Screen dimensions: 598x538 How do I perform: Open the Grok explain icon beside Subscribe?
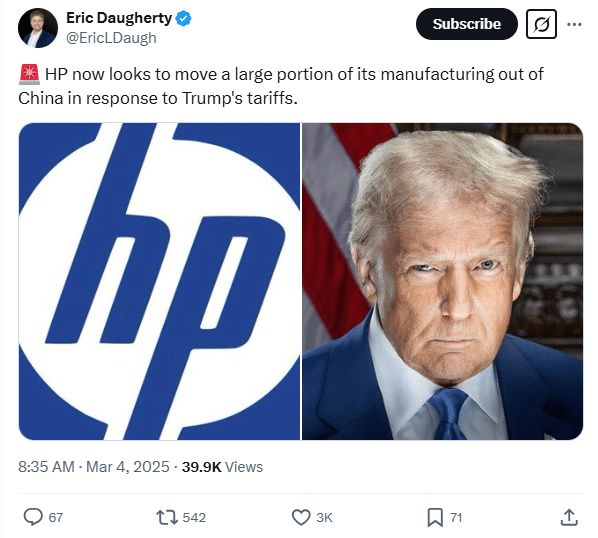[541, 24]
